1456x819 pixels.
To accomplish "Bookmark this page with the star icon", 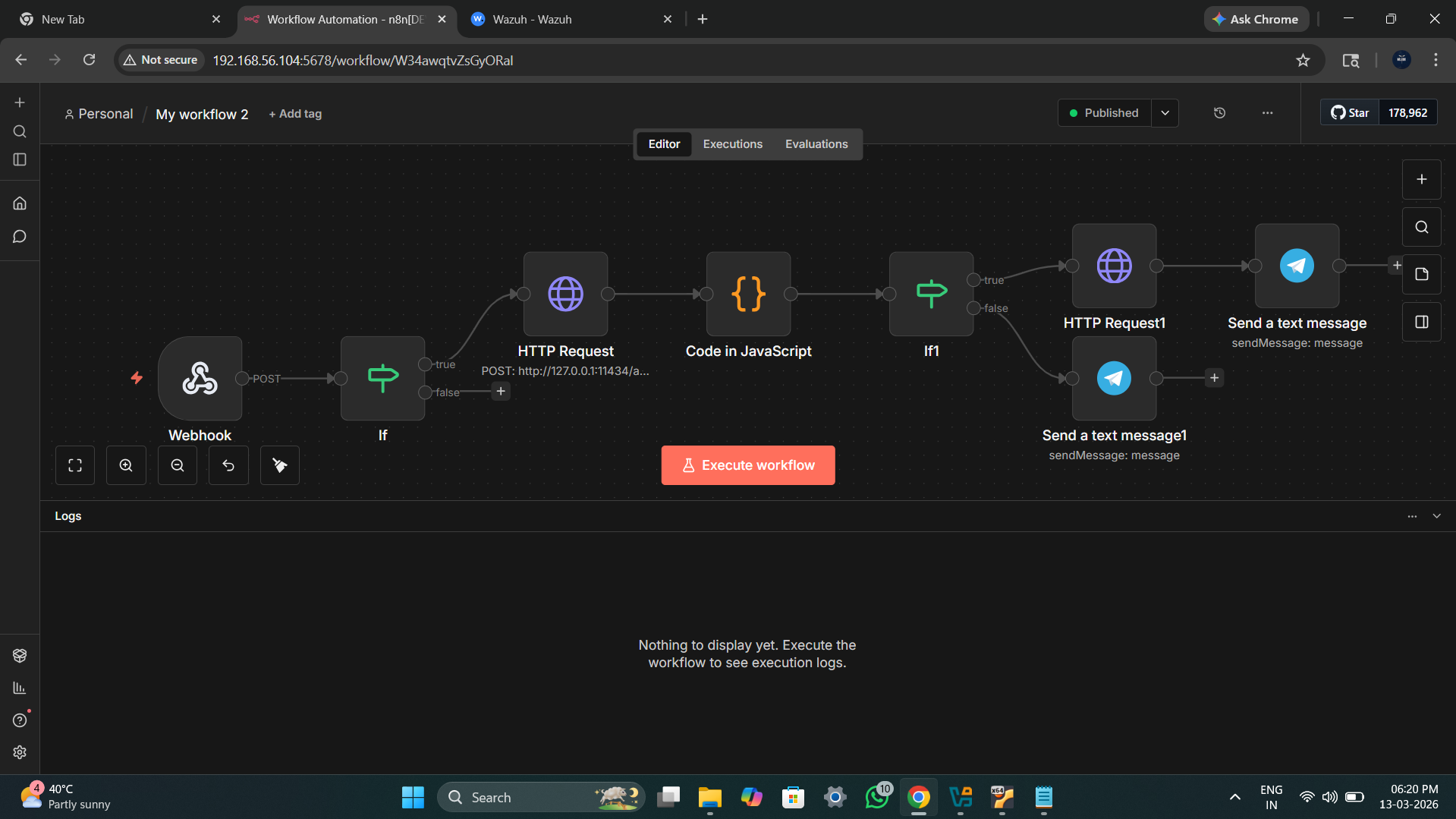I will [1303, 60].
